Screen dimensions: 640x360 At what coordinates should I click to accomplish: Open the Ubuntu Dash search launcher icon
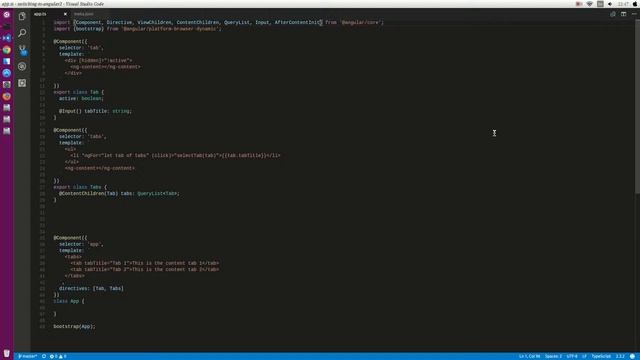tap(7, 14)
